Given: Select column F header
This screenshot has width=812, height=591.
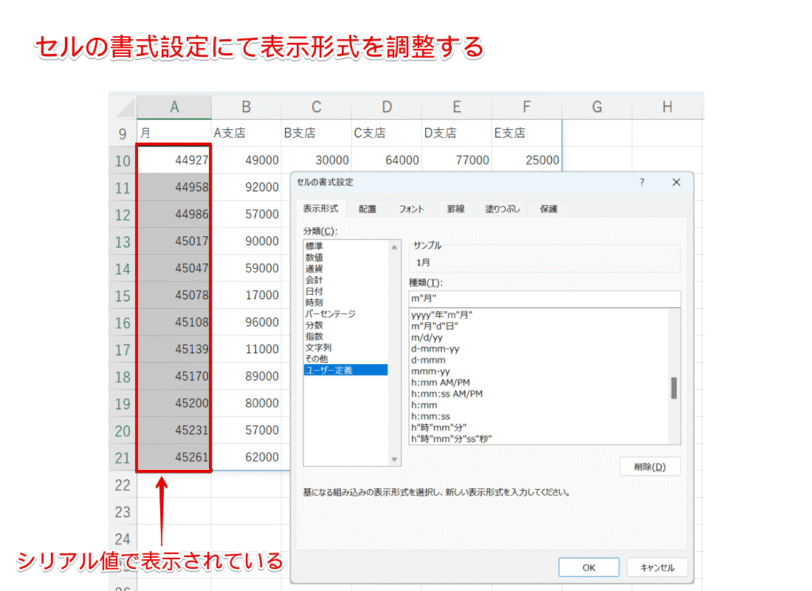Looking at the screenshot, I should click(x=527, y=107).
